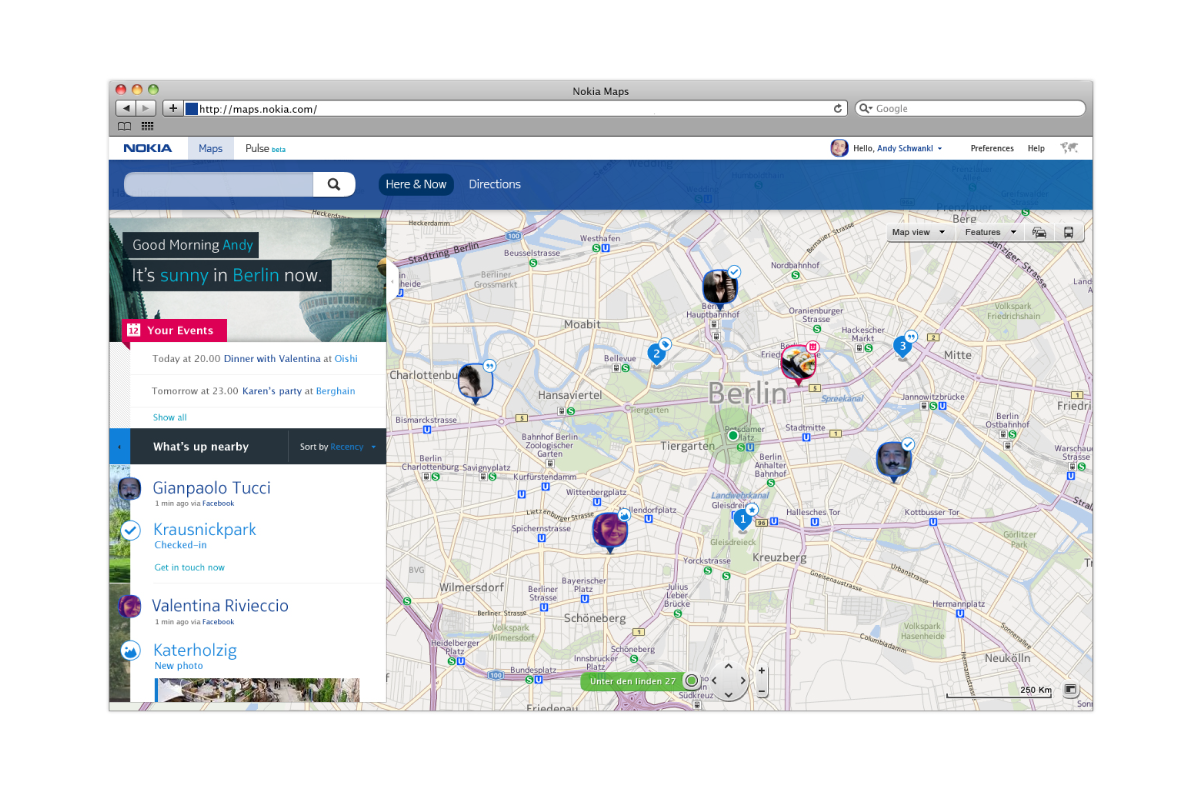
Task: Zoom out with the minus button
Action: coord(762,691)
